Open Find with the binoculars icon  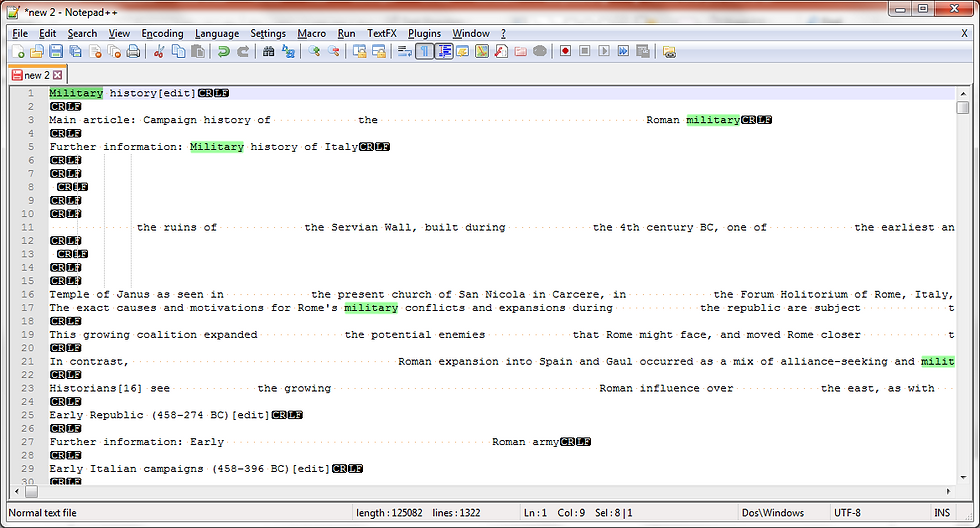[269, 52]
